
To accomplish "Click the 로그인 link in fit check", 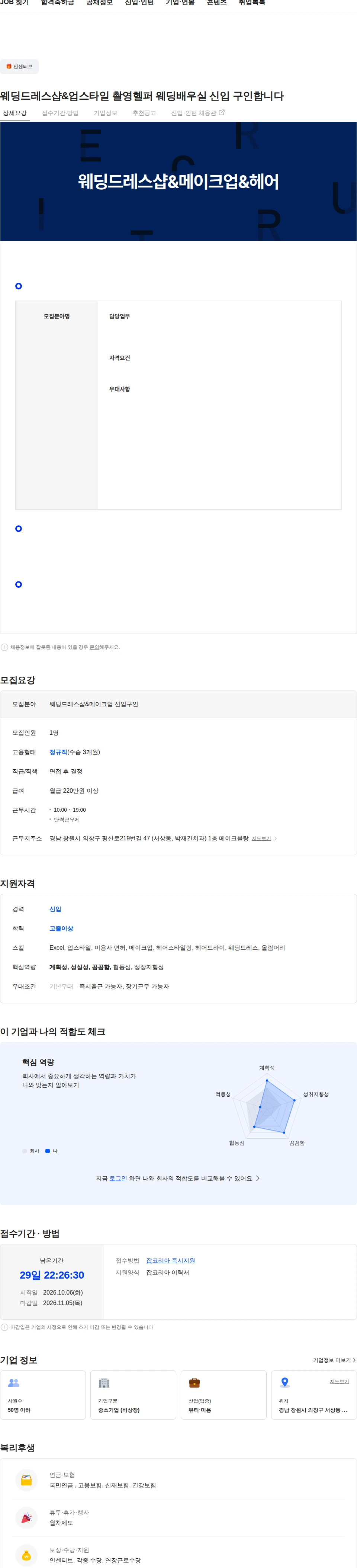I will pos(118,1179).
